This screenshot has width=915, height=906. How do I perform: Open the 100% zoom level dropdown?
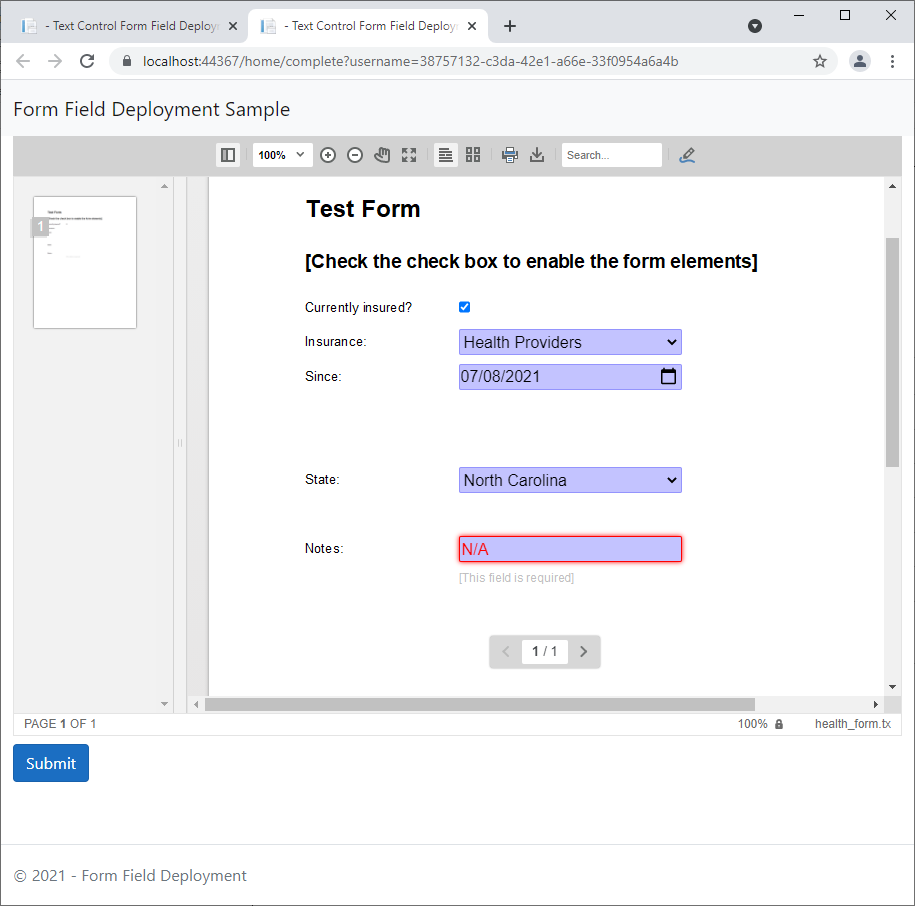[x=282, y=155]
